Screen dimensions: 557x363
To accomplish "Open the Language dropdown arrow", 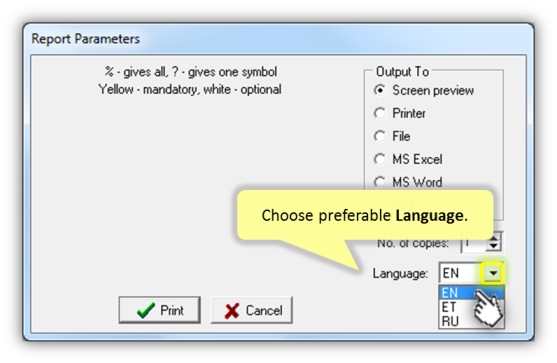I will click(492, 273).
